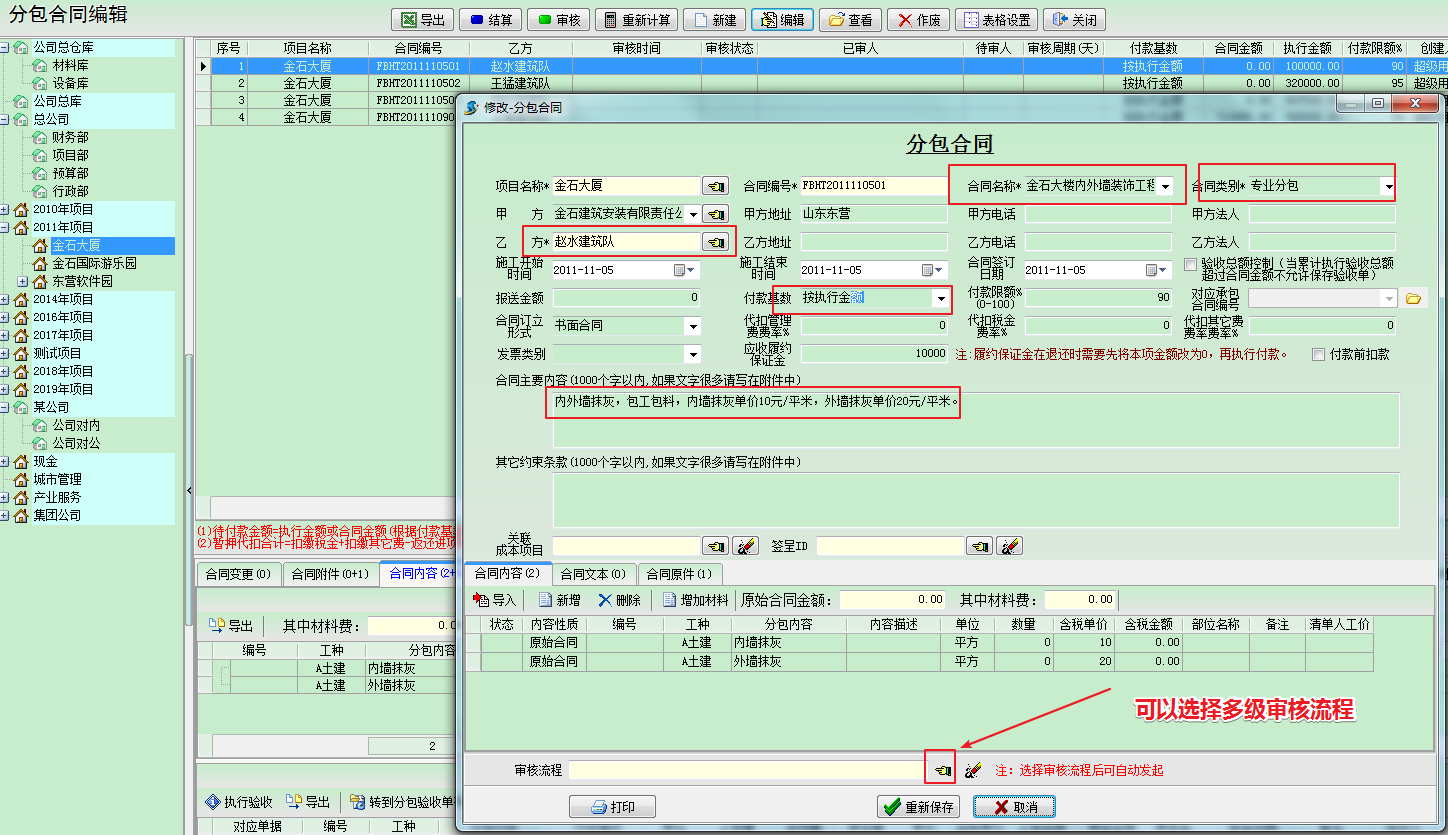Image resolution: width=1448 pixels, height=835 pixels.
Task: Click the 表格设置 button in main toolbar
Action: click(996, 20)
